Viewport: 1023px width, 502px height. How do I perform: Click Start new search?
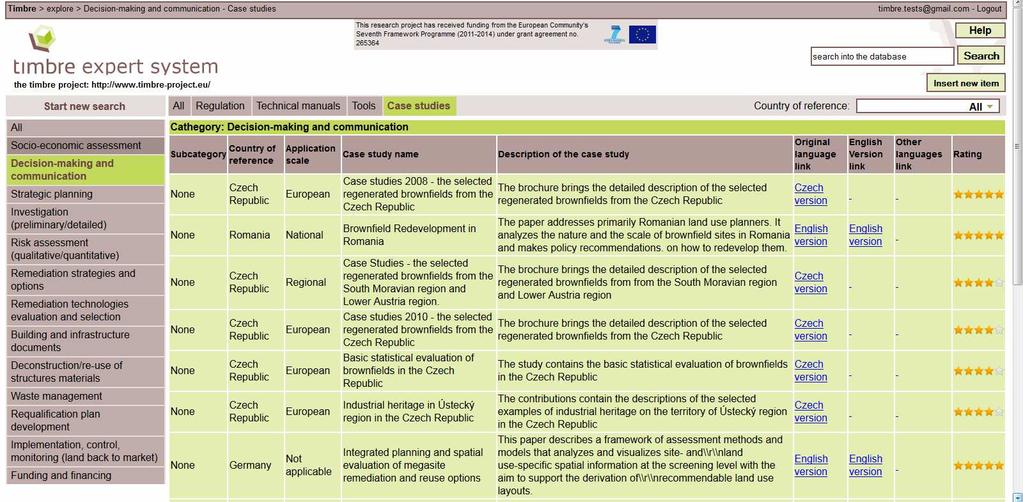click(x=85, y=106)
